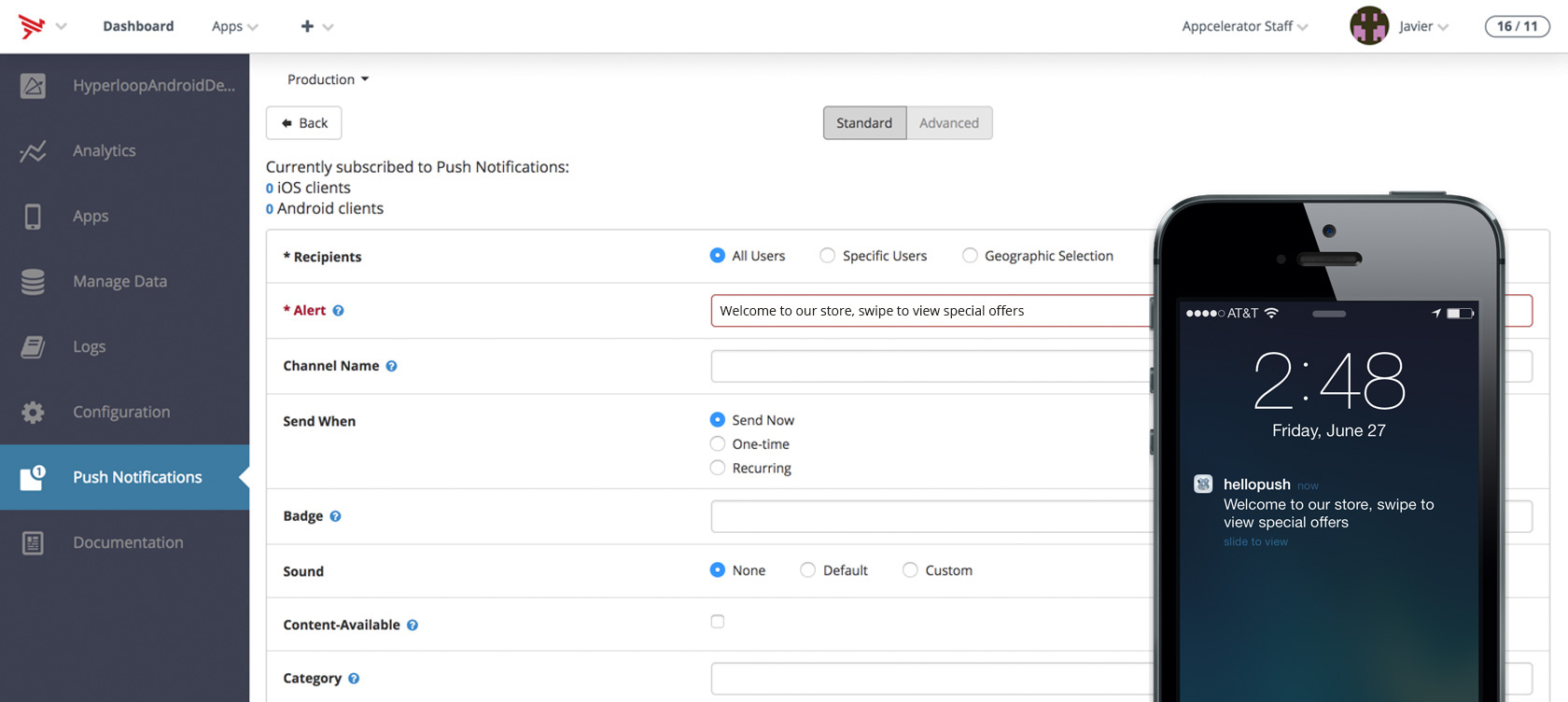This screenshot has width=1568, height=702.
Task: Click the Manage Data database icon
Action: (x=33, y=282)
